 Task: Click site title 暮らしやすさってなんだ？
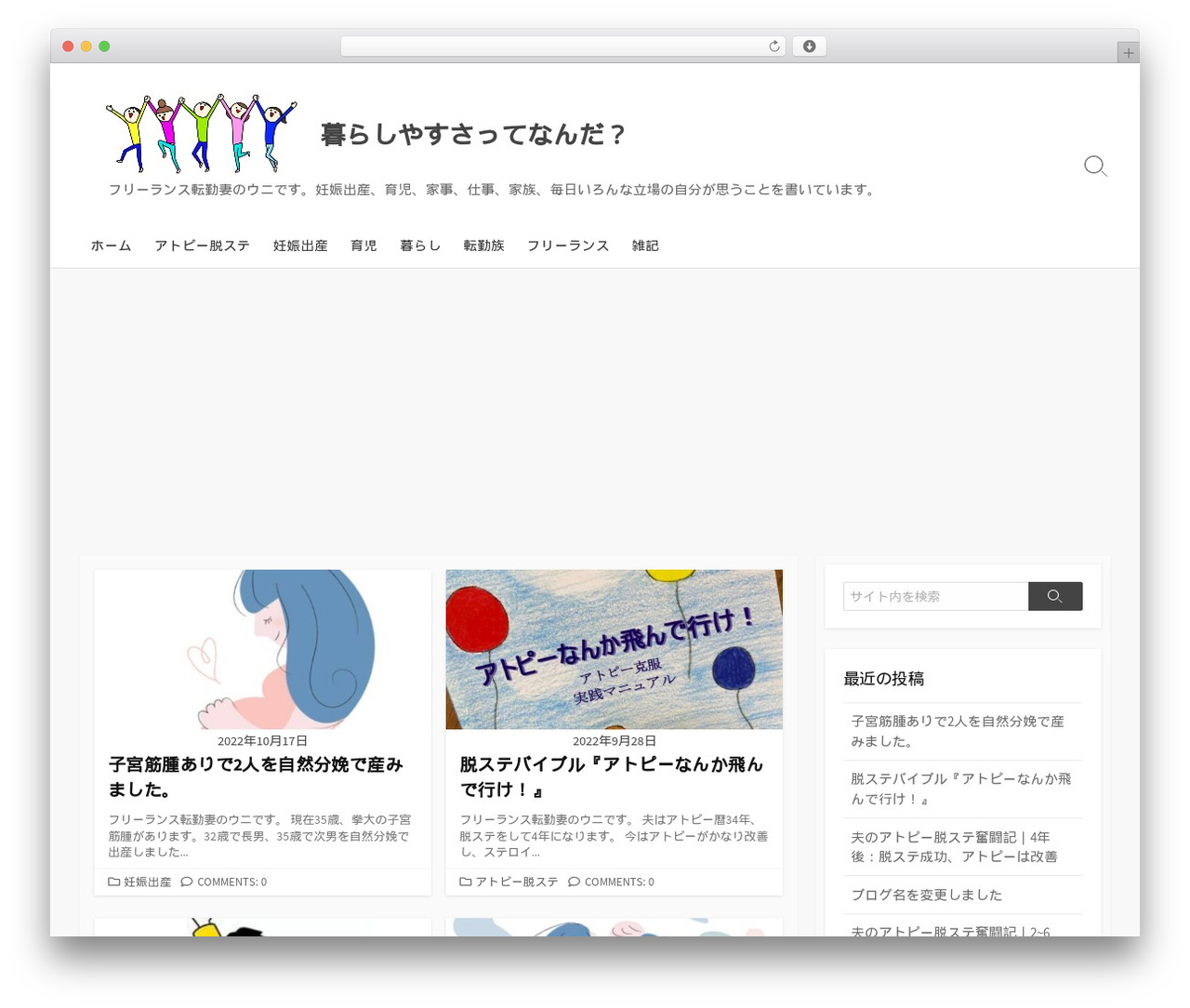473,135
